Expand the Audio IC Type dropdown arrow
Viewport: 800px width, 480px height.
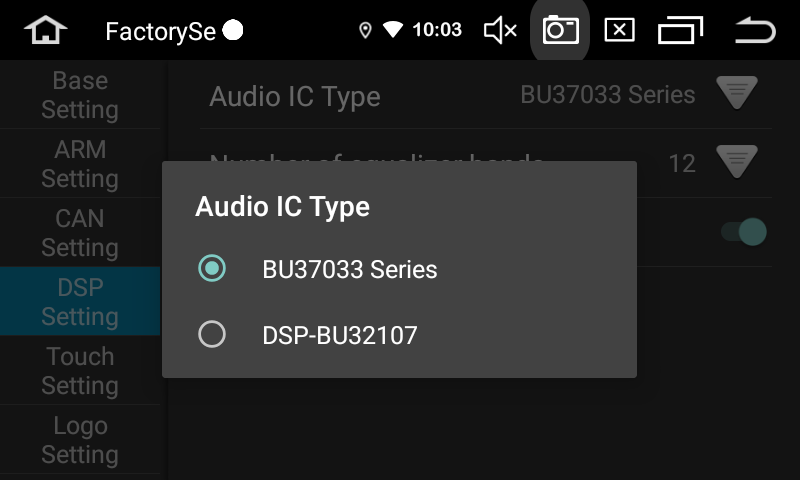coord(737,95)
